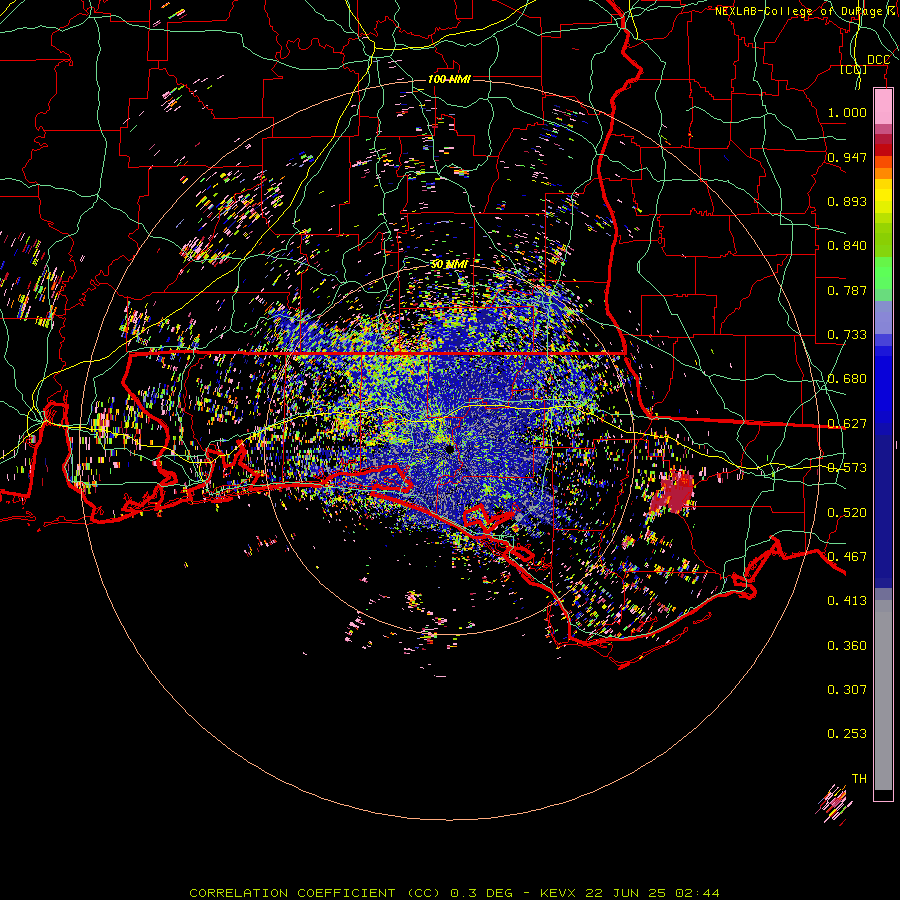This screenshot has height=900, width=900.
Task: Select the 0.520 legend value
Action: [847, 513]
